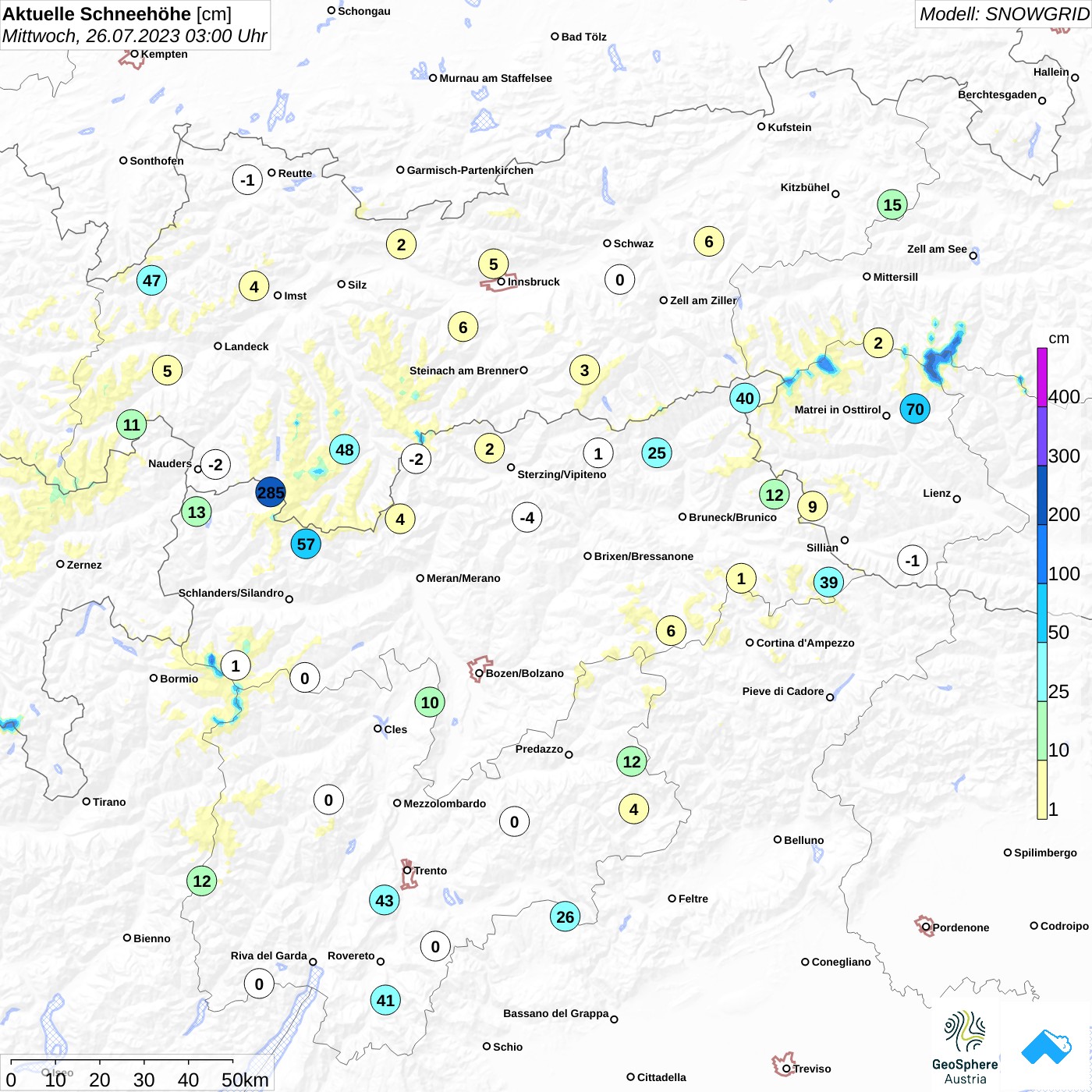Click the 285 cm station marker
1092x1092 pixels.
(271, 492)
